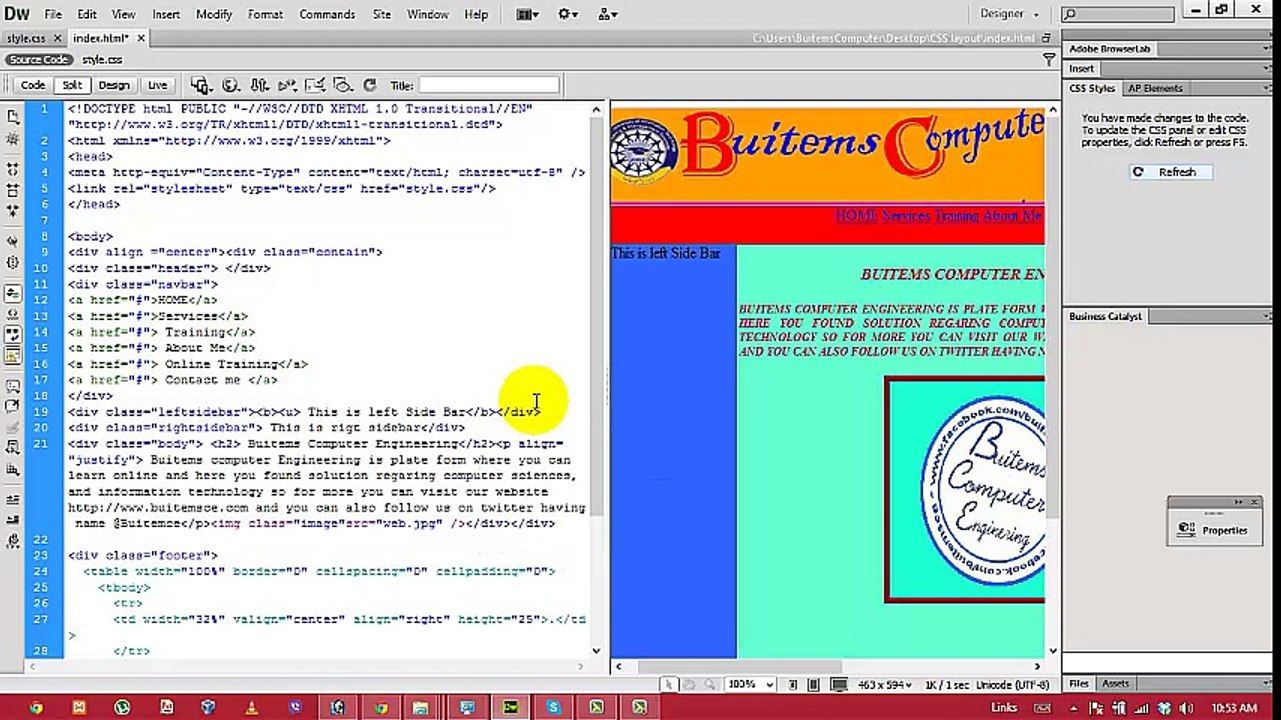Screen dimensions: 1281x720
Task: Switch to Design view
Action: pos(113,85)
